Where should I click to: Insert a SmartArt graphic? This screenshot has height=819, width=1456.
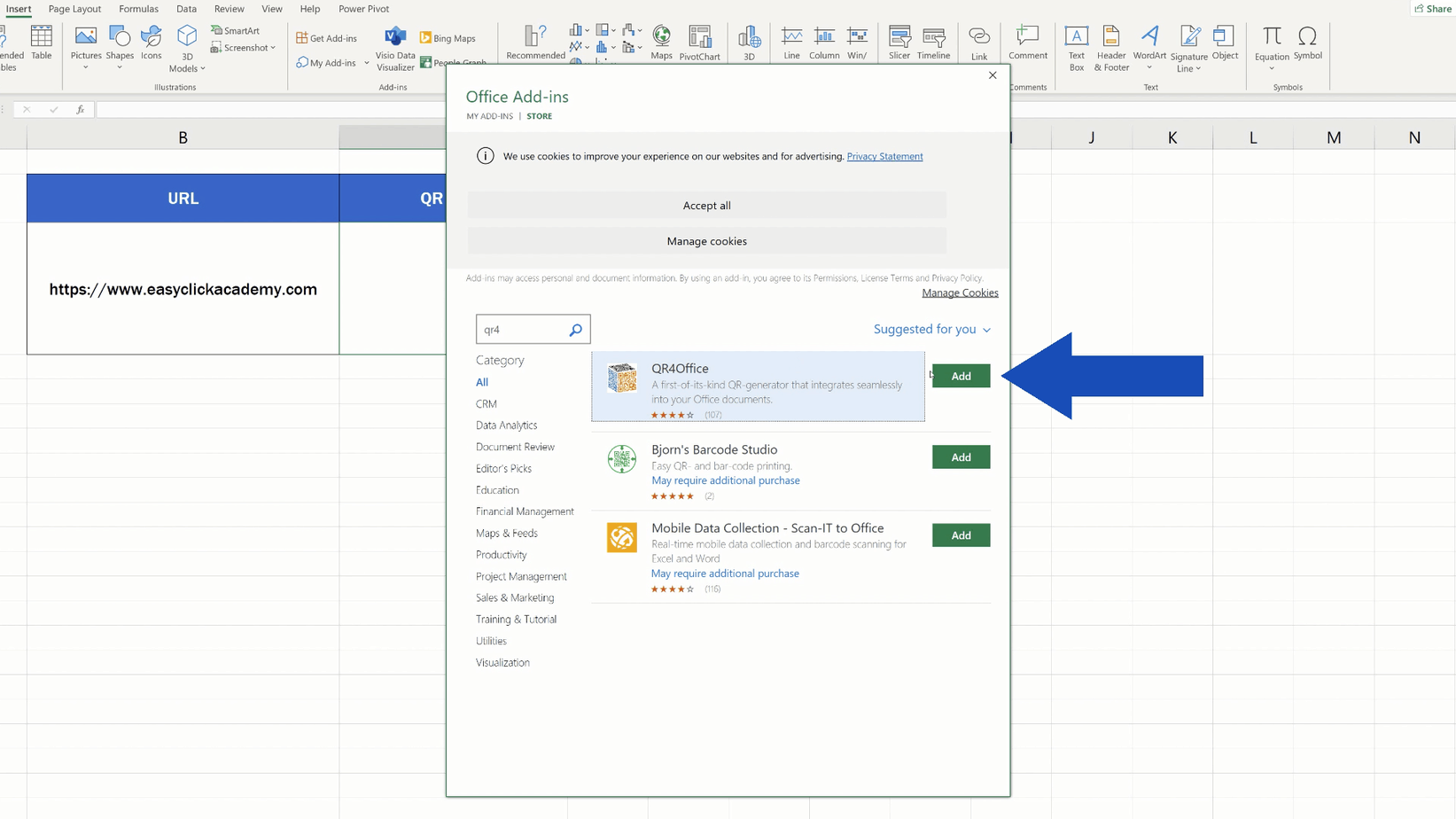tap(236, 30)
